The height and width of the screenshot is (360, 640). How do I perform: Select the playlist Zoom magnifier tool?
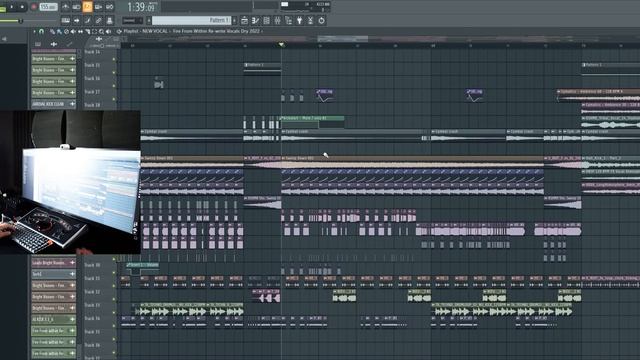click(101, 31)
